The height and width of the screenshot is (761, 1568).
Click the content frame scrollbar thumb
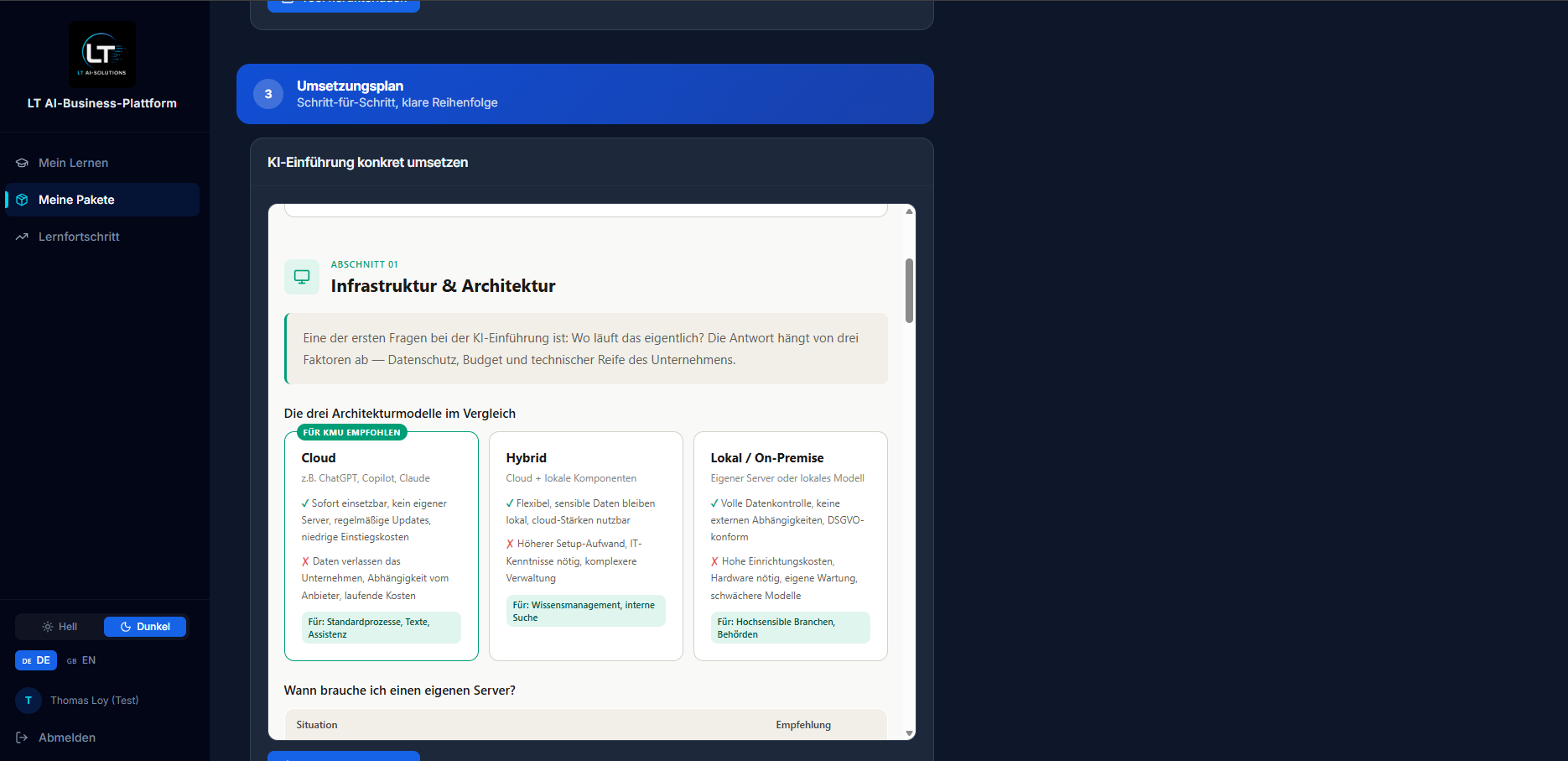point(909,290)
